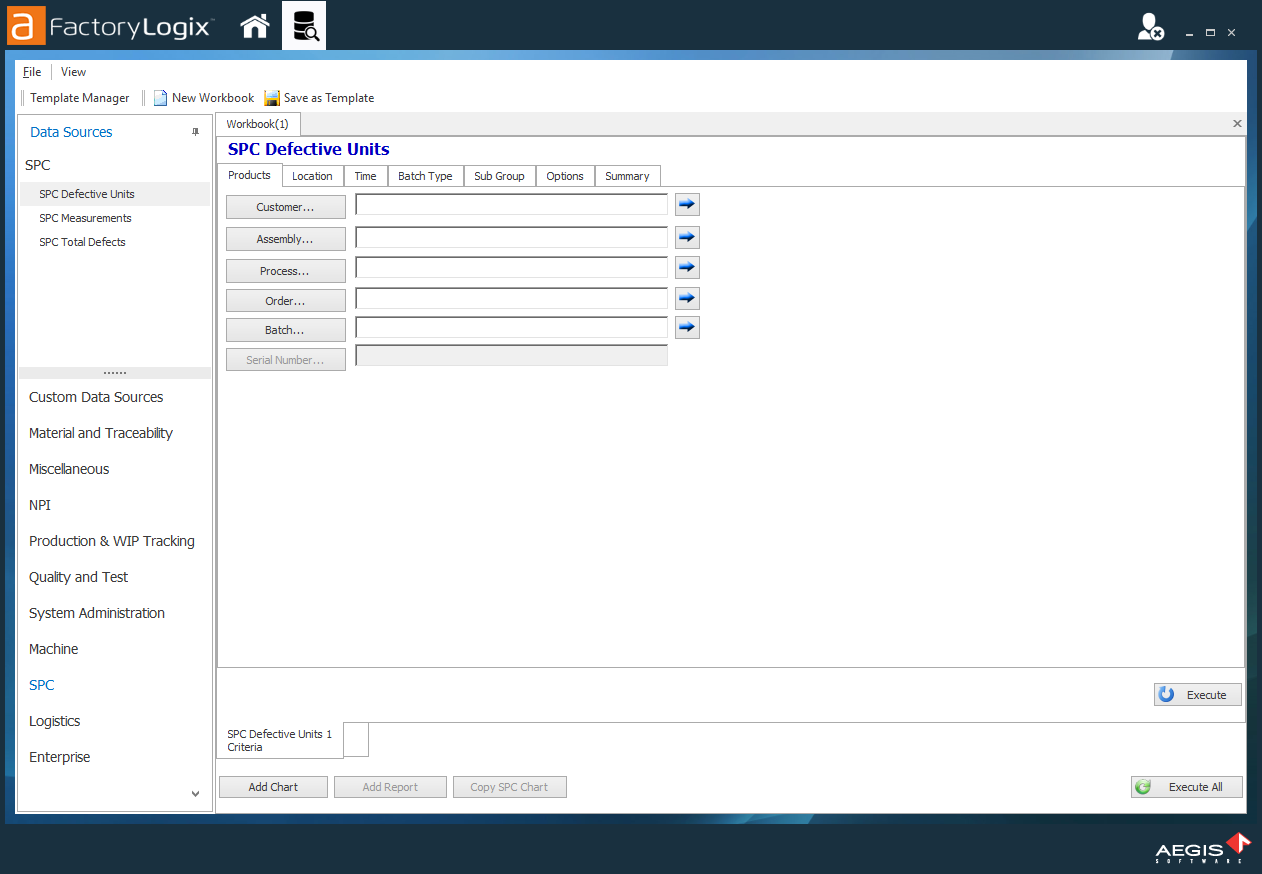This screenshot has height=874, width=1262.
Task: Click the blue arrow next to the Batch field
Action: [x=687, y=328]
